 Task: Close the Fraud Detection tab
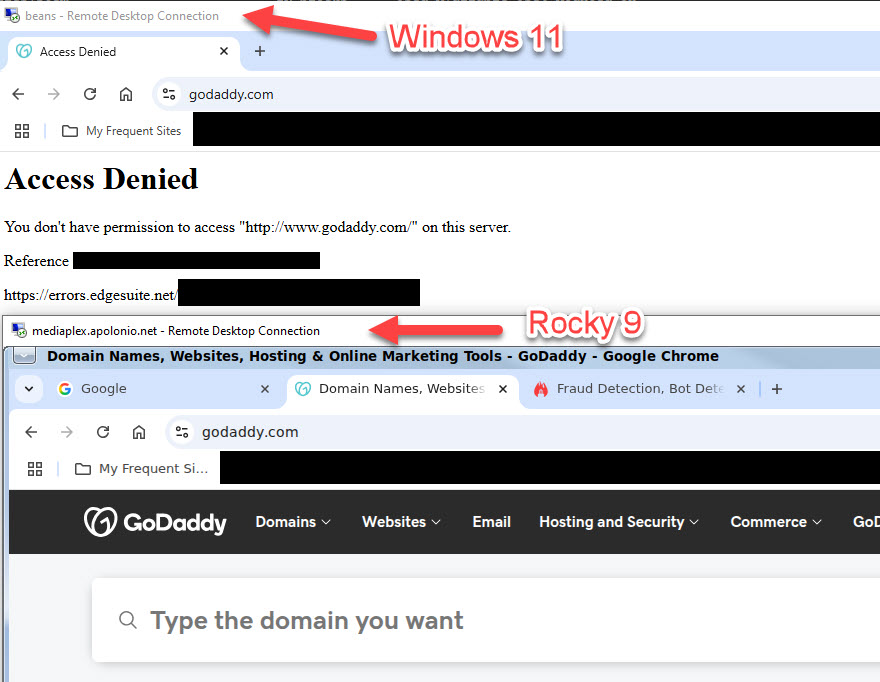click(x=741, y=388)
